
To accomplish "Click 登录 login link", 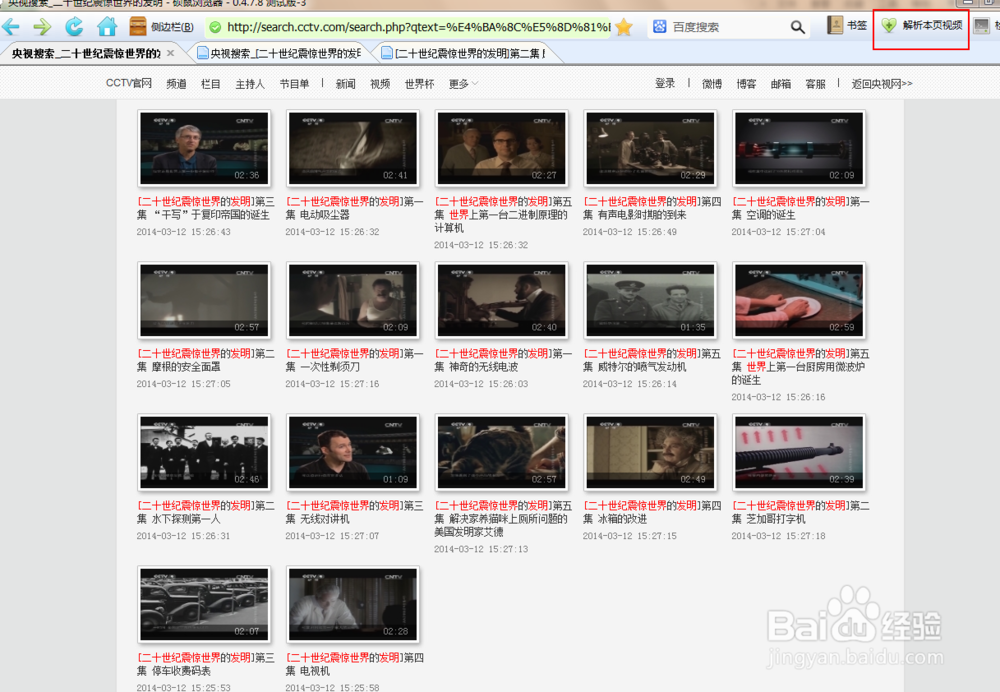I will click(665, 84).
